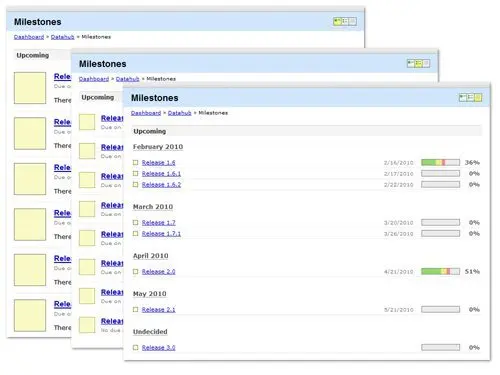This screenshot has height=375, width=500.
Task: Open Release 1.6 milestone link
Action: click(158, 163)
